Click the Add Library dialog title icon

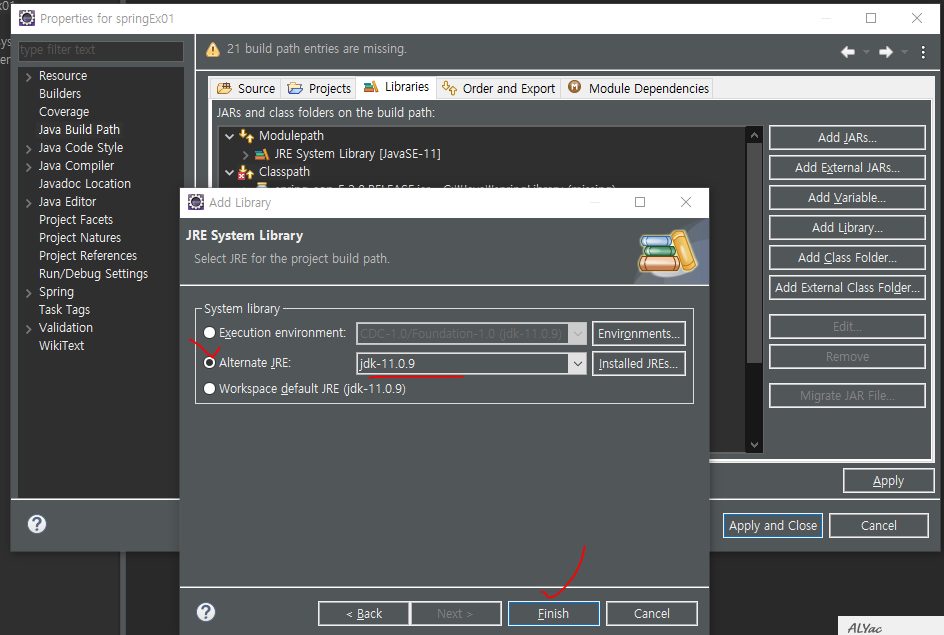point(196,202)
